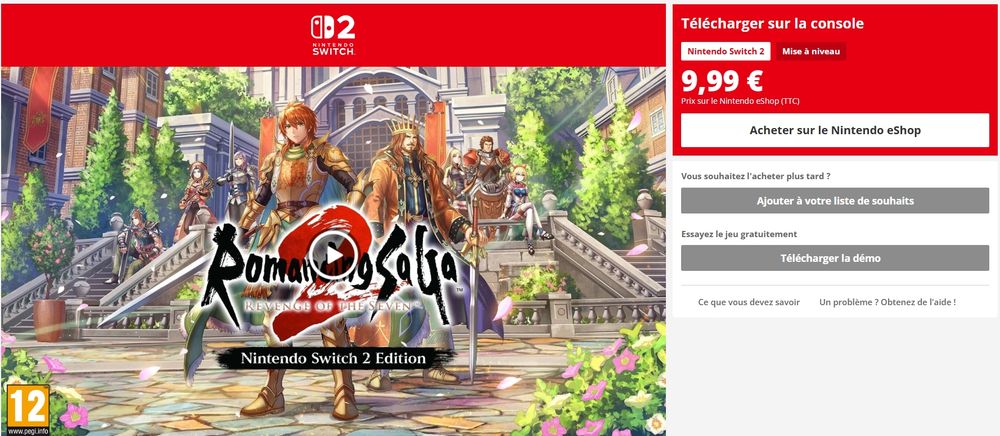Image resolution: width=1000 pixels, height=436 pixels.
Task: Open the Ce que vous devez savoir link
Action: (x=749, y=302)
